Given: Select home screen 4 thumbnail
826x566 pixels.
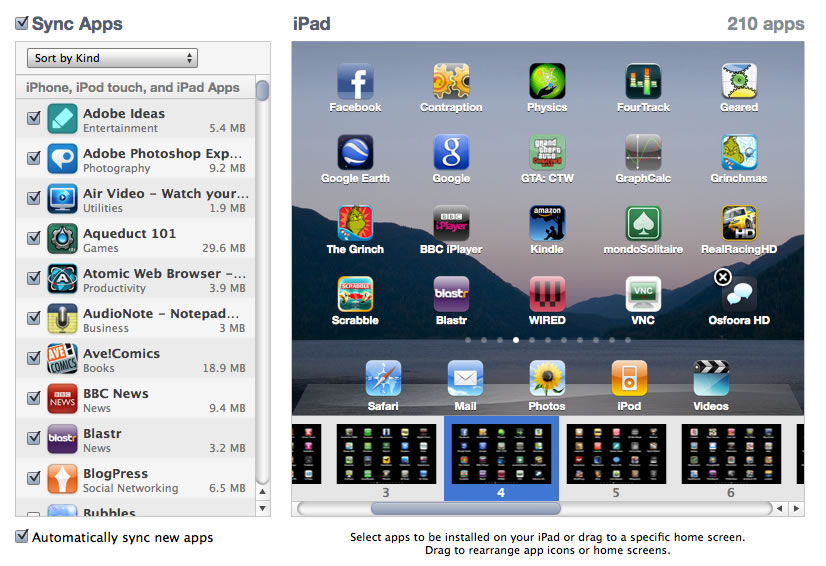Looking at the screenshot, I should 502,454.
